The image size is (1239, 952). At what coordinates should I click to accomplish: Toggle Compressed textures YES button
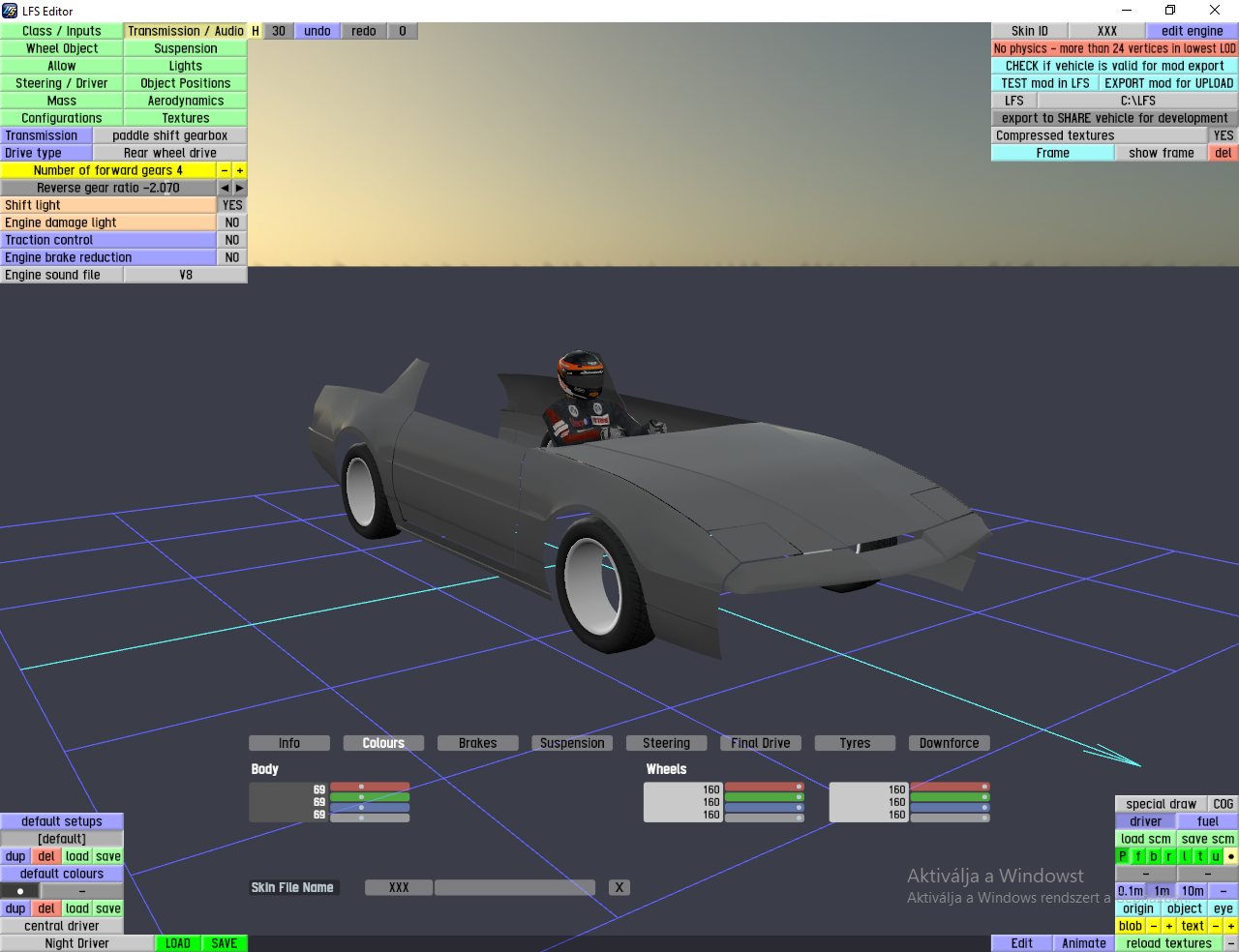tap(1224, 135)
